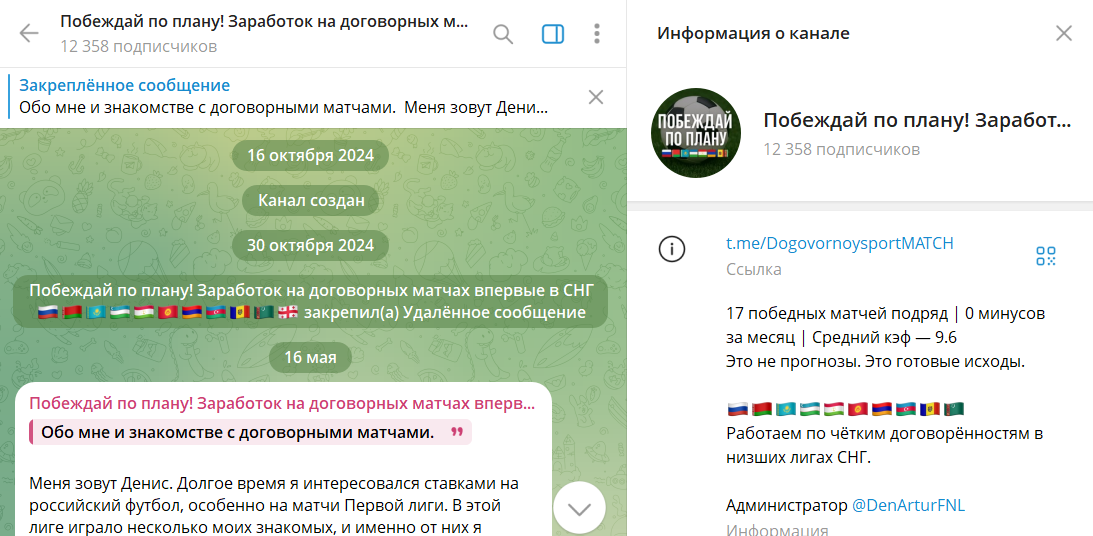Show QR code for channel link
1093x536 pixels.
pos(1046,256)
